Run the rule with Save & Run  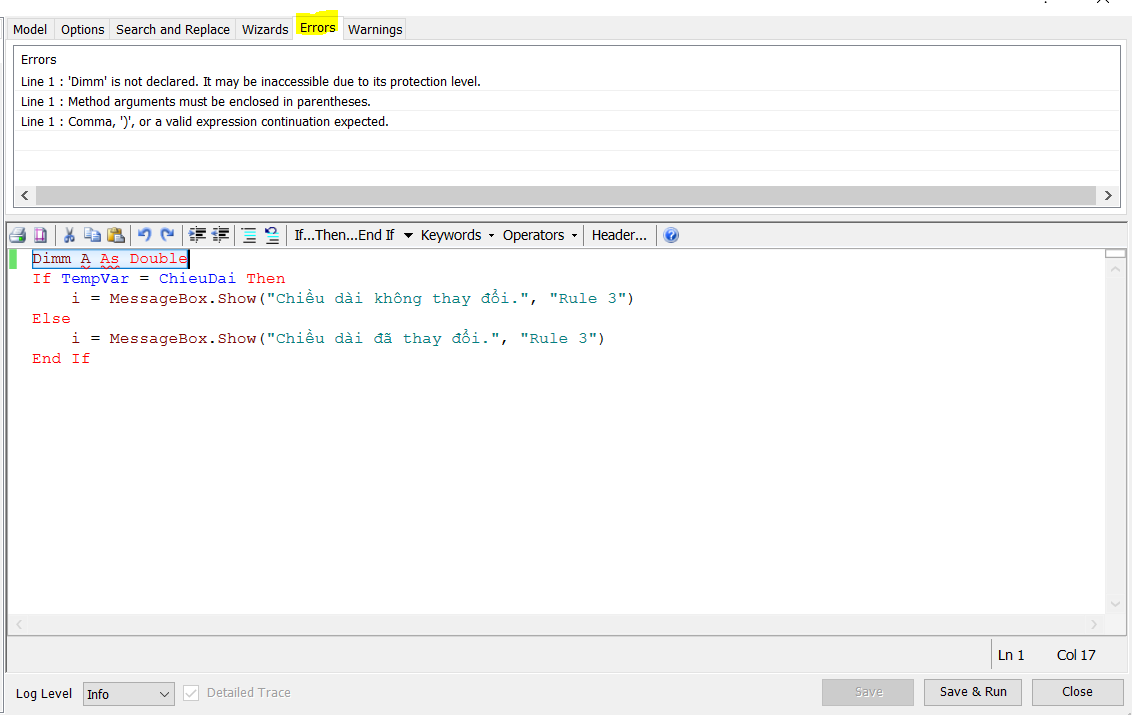coord(972,691)
